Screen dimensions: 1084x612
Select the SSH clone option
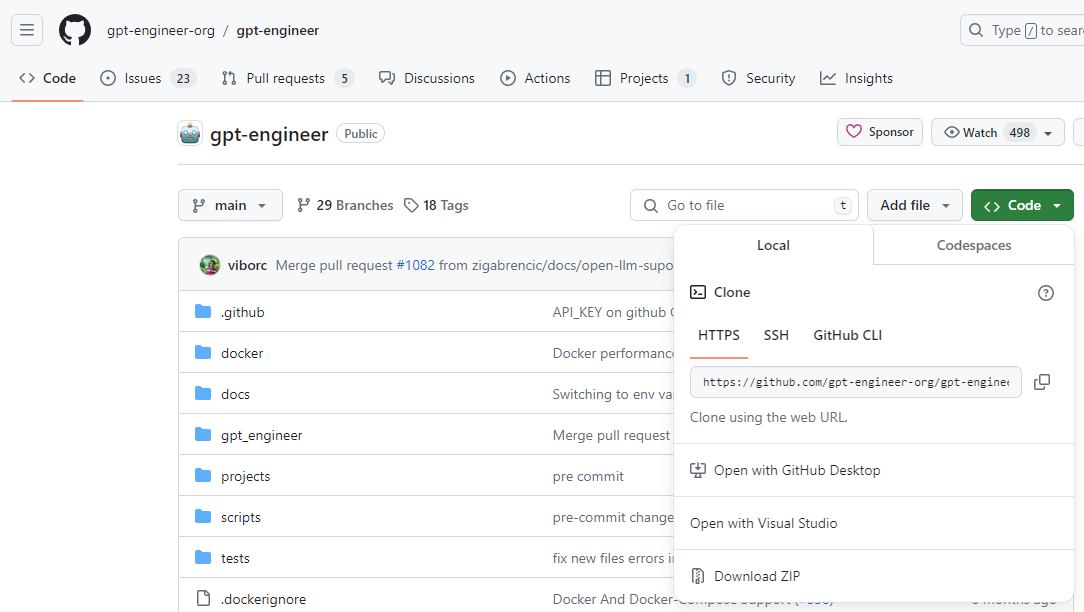click(776, 335)
